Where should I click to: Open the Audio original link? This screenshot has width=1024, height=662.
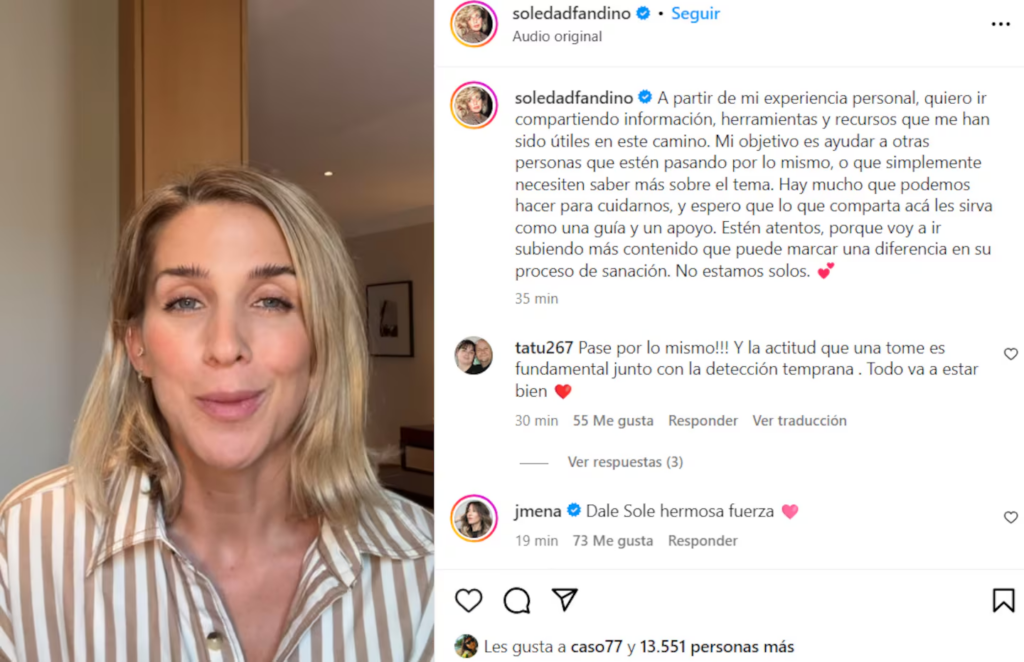557,37
